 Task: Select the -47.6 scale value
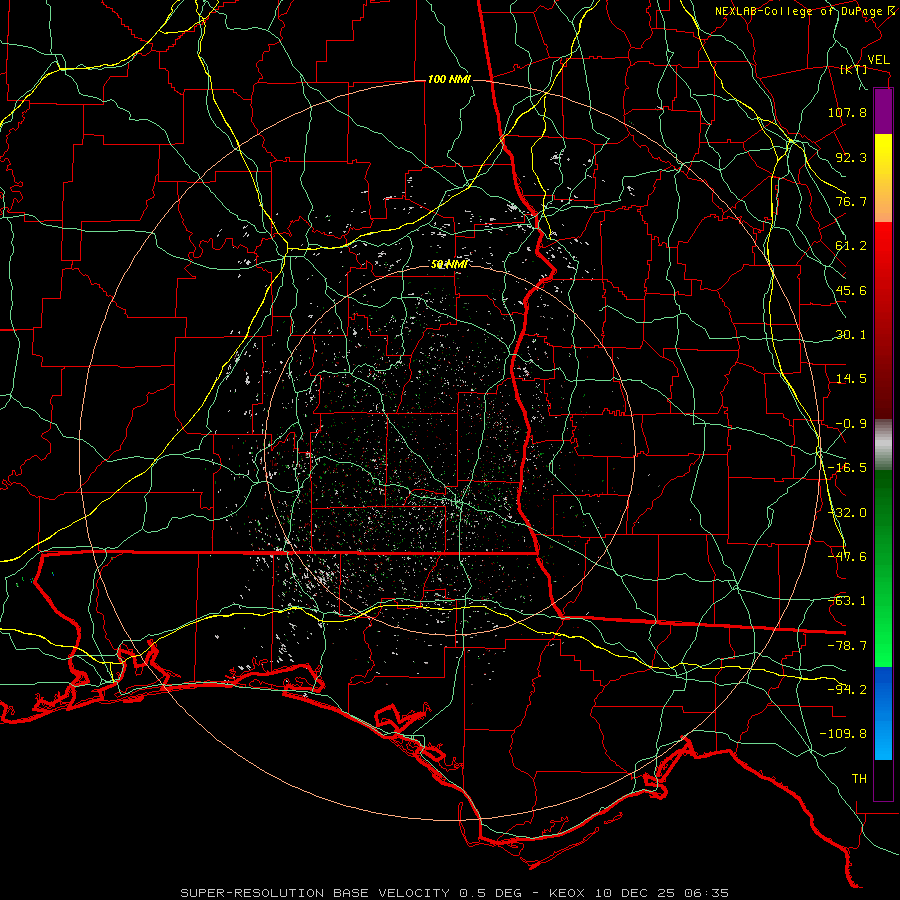[847, 557]
